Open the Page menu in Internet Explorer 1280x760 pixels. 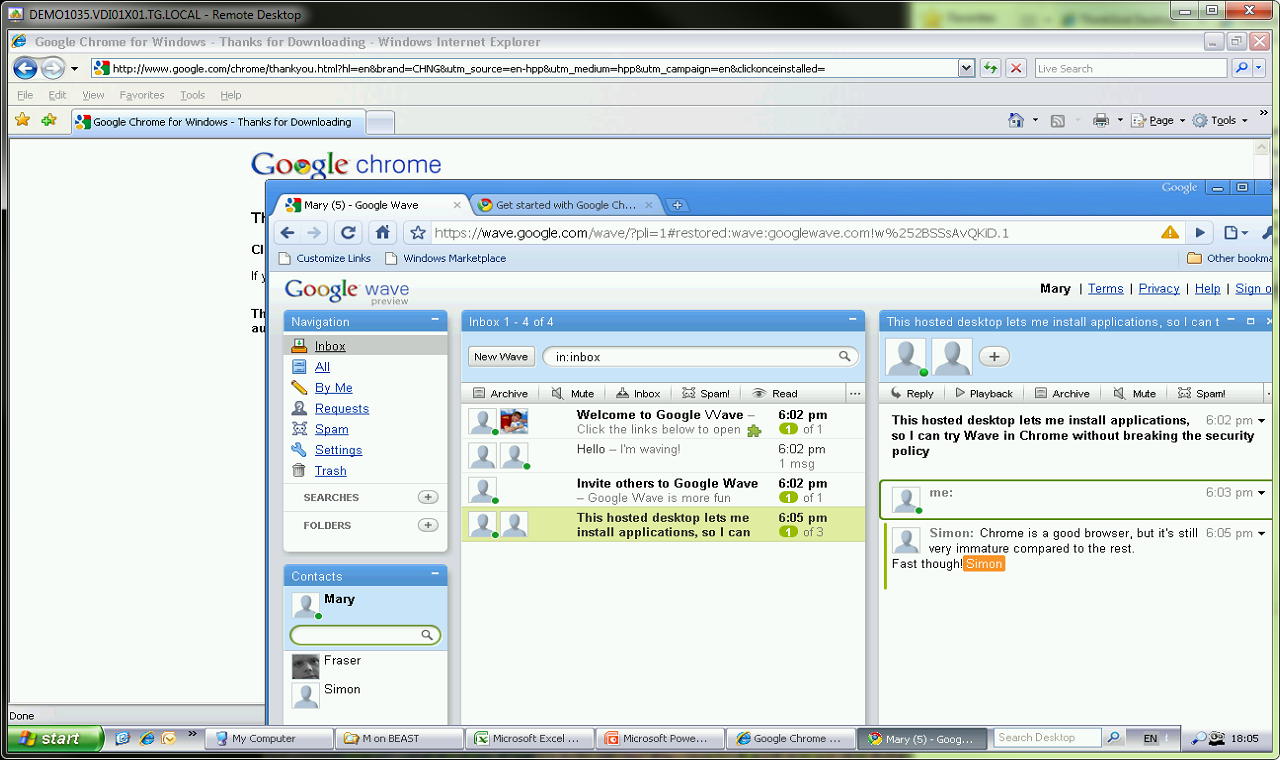click(1158, 120)
